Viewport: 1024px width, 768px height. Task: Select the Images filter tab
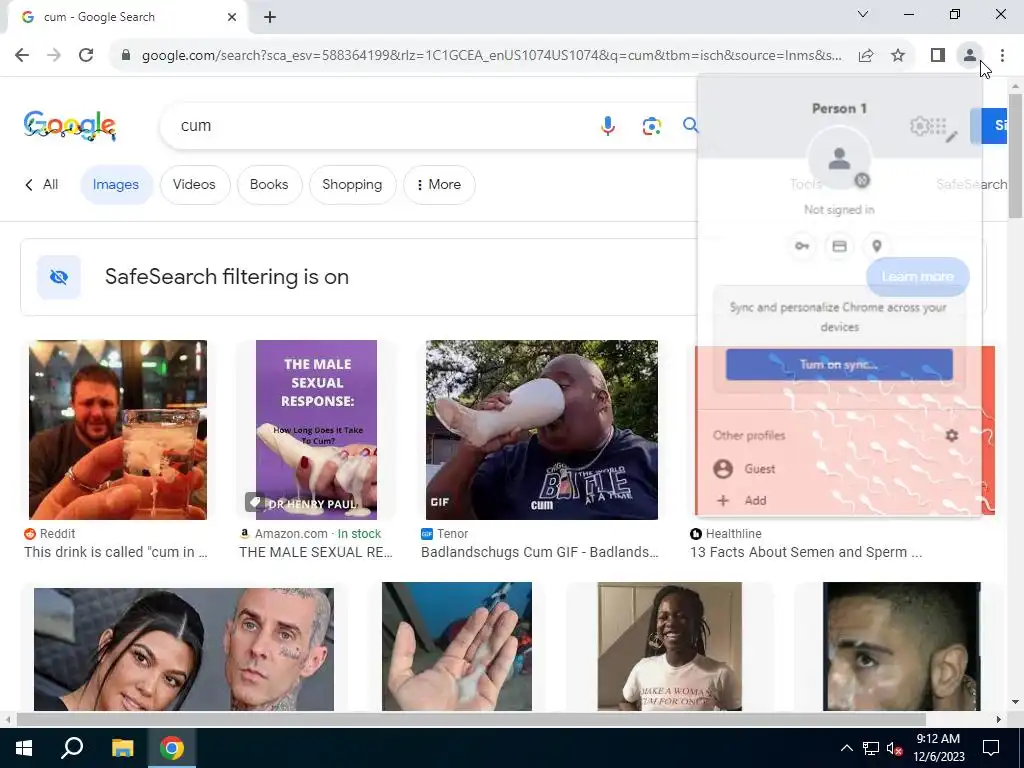point(116,185)
